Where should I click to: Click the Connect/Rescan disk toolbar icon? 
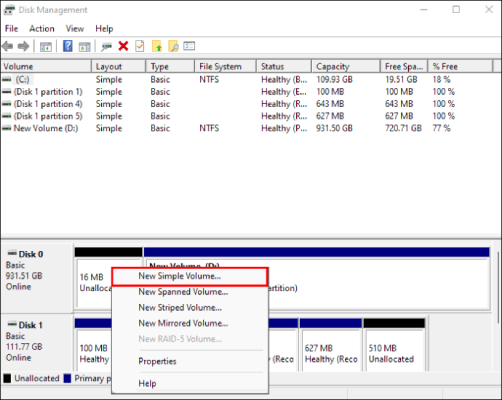coord(106,46)
